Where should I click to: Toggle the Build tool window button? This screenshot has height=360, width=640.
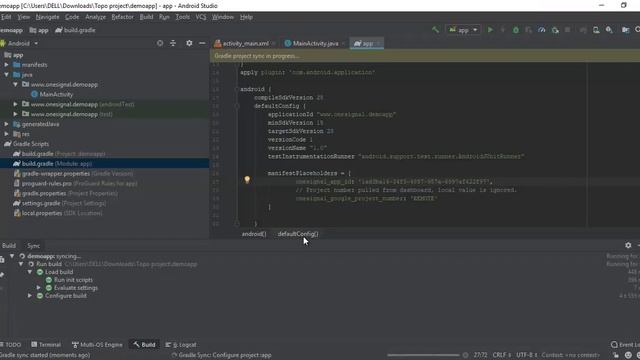pyautogui.click(x=144, y=345)
